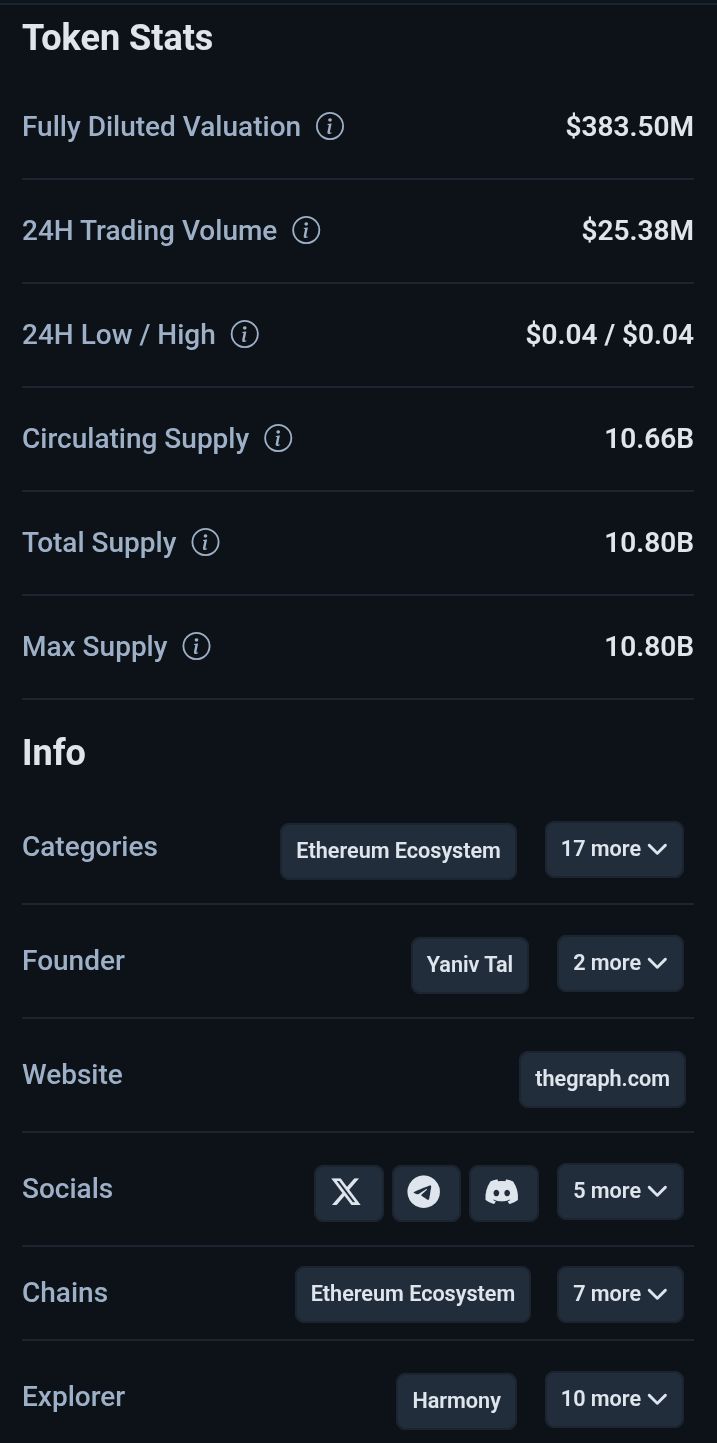Open the 10 more explorers dropdown
This screenshot has width=717, height=1443.
coord(614,1400)
